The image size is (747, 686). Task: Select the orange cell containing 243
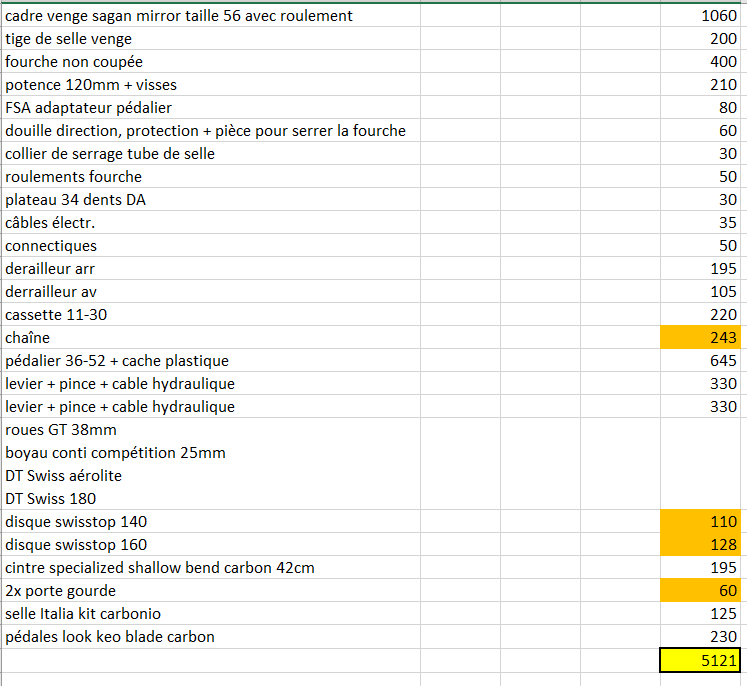point(700,338)
